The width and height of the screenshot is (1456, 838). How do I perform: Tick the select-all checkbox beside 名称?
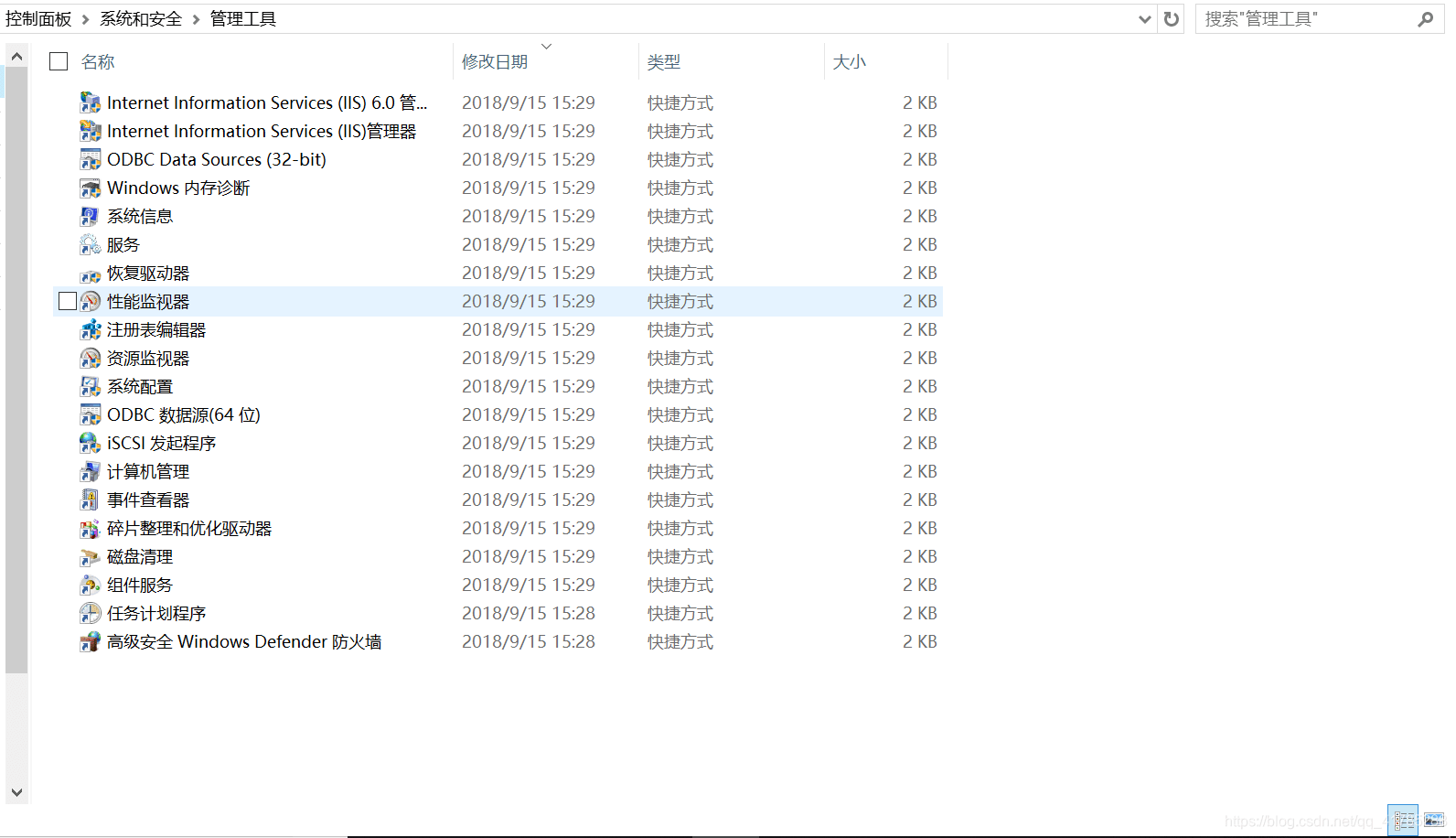(x=59, y=61)
